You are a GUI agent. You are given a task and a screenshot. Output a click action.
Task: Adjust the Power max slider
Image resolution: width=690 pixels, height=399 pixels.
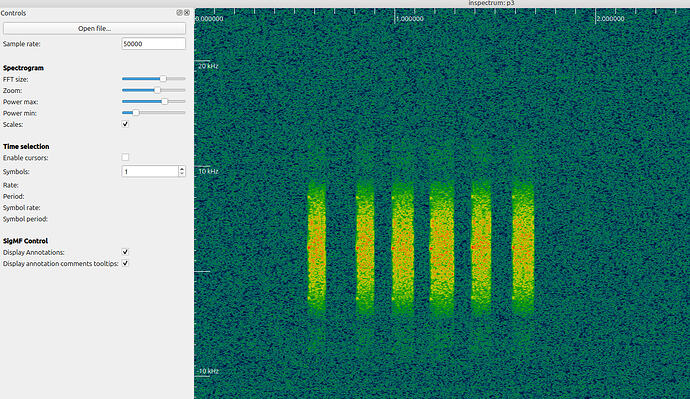pos(164,102)
